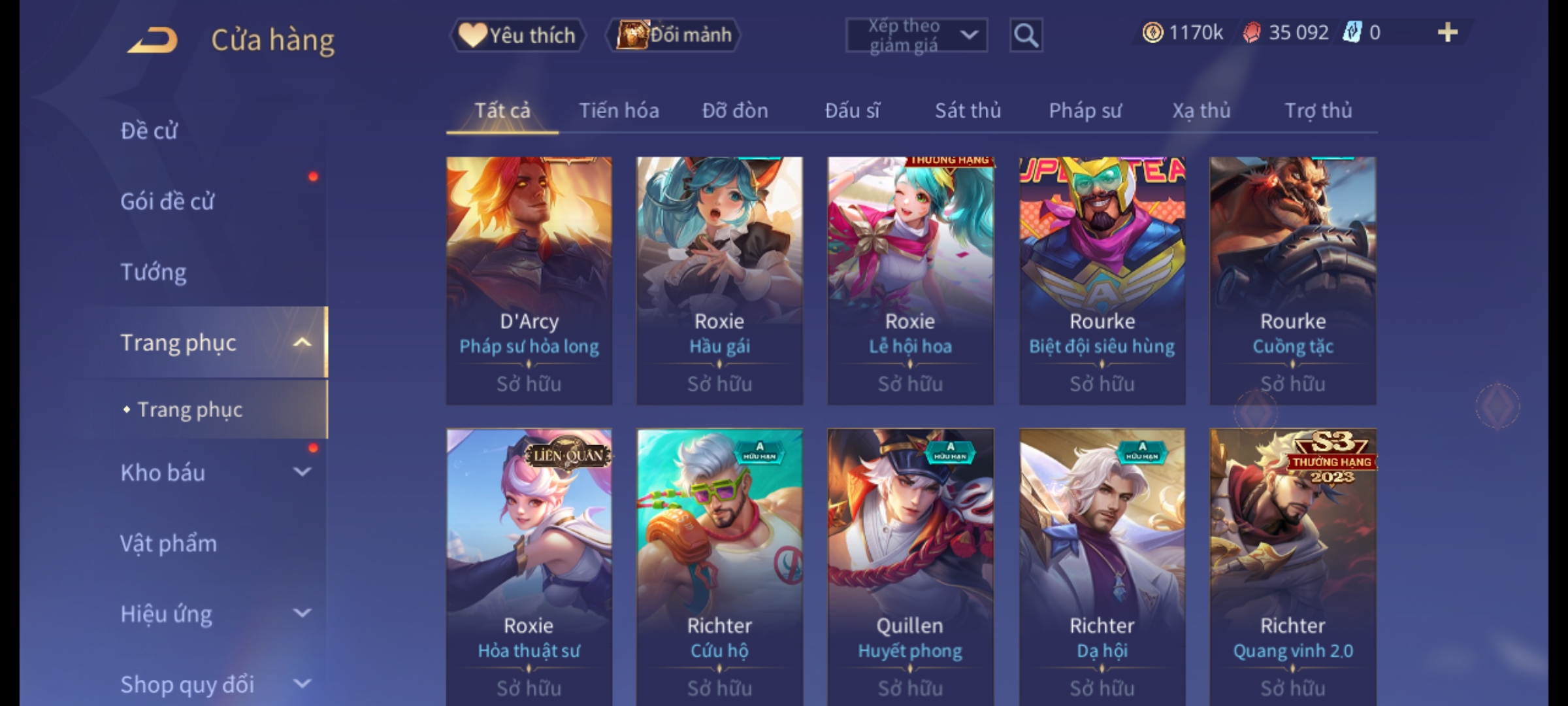The width and height of the screenshot is (1568, 706).
Task: Open Đổi mảnh fragment exchange chest
Action: click(674, 35)
